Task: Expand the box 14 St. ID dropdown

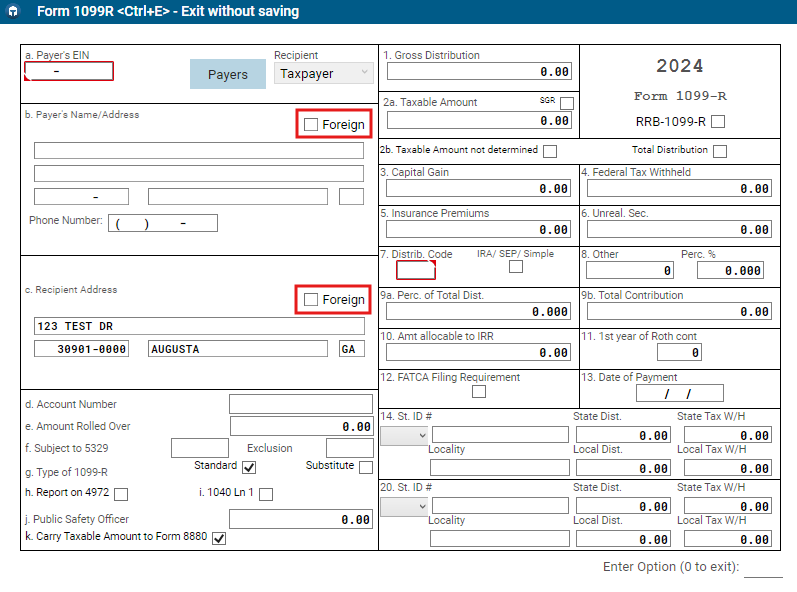Action: (x=404, y=436)
